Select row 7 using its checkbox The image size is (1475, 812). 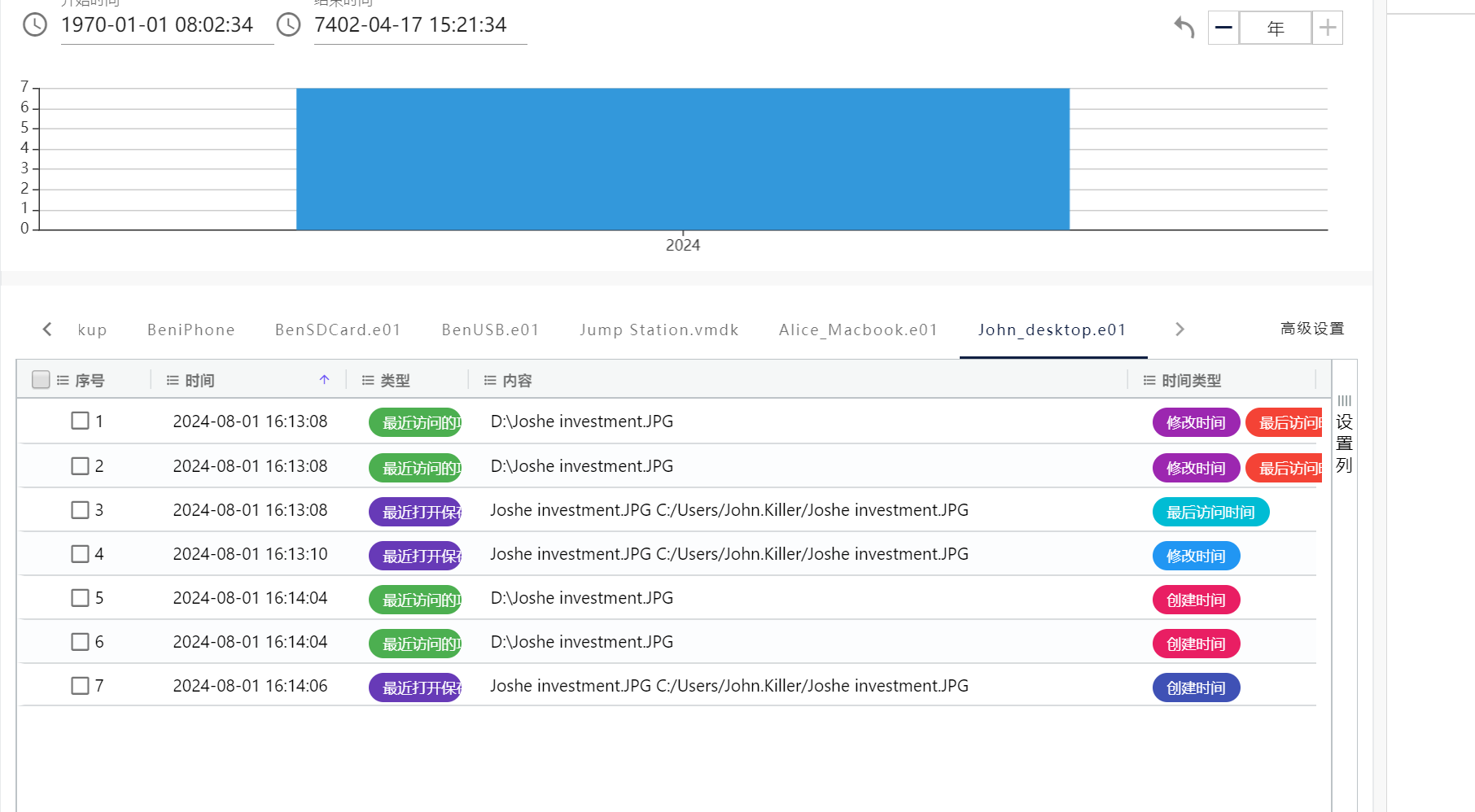[x=80, y=686]
